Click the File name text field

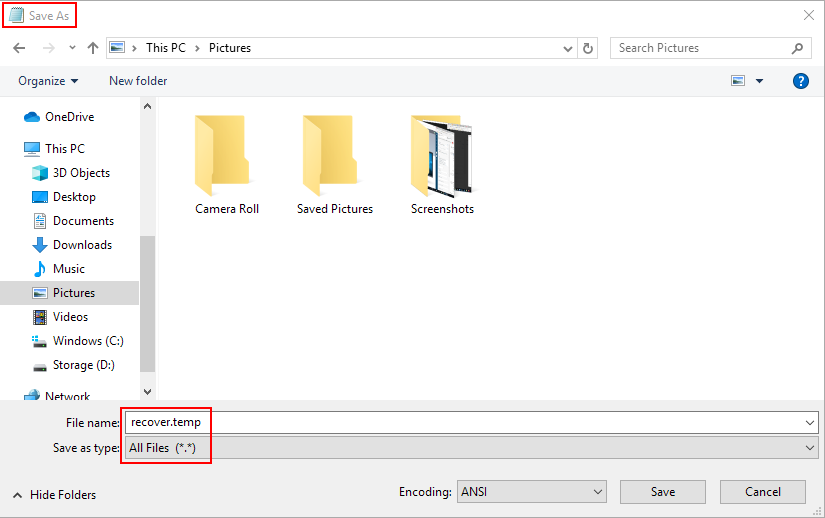click(x=460, y=422)
